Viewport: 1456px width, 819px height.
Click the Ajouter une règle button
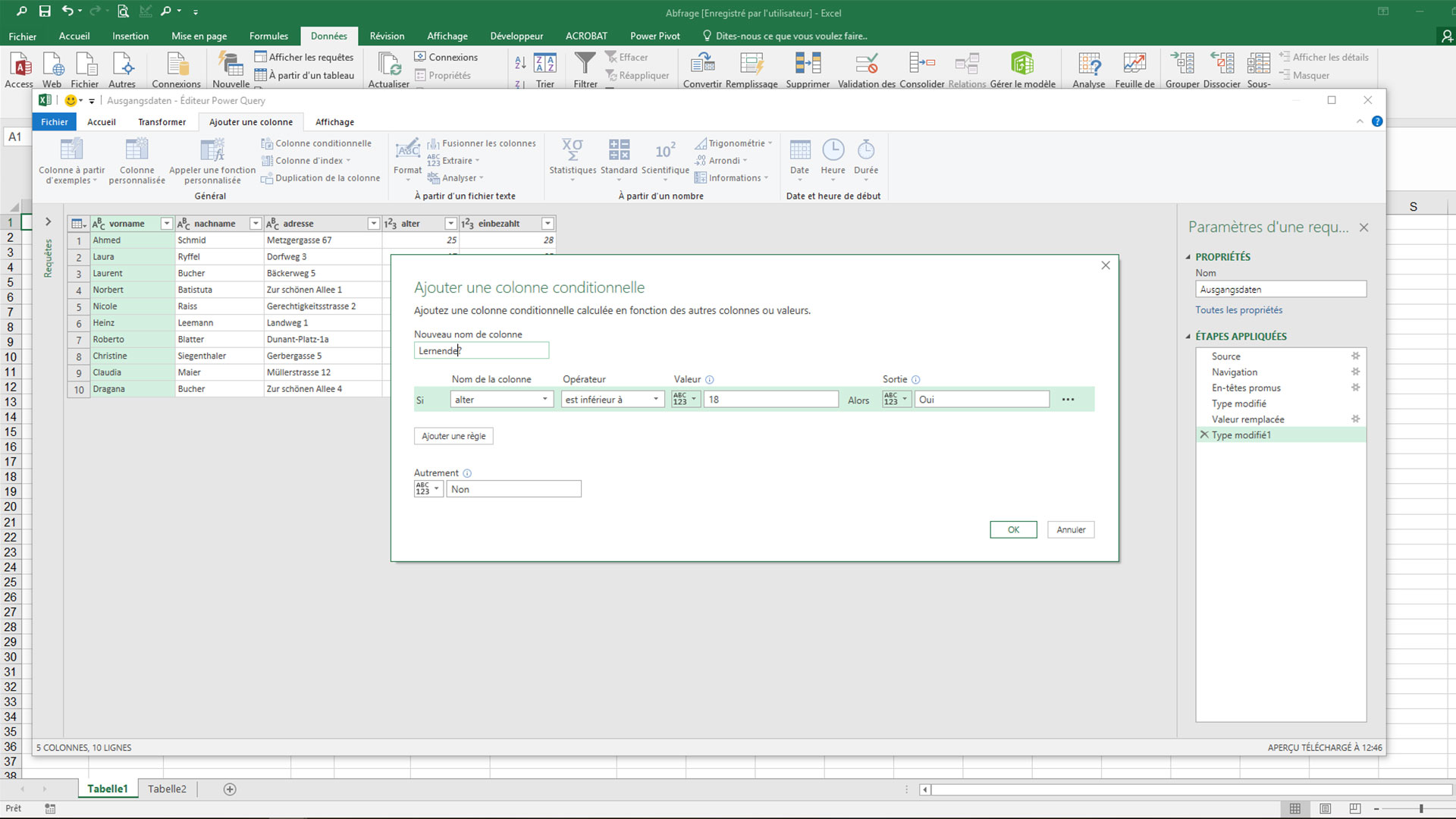[x=453, y=436]
